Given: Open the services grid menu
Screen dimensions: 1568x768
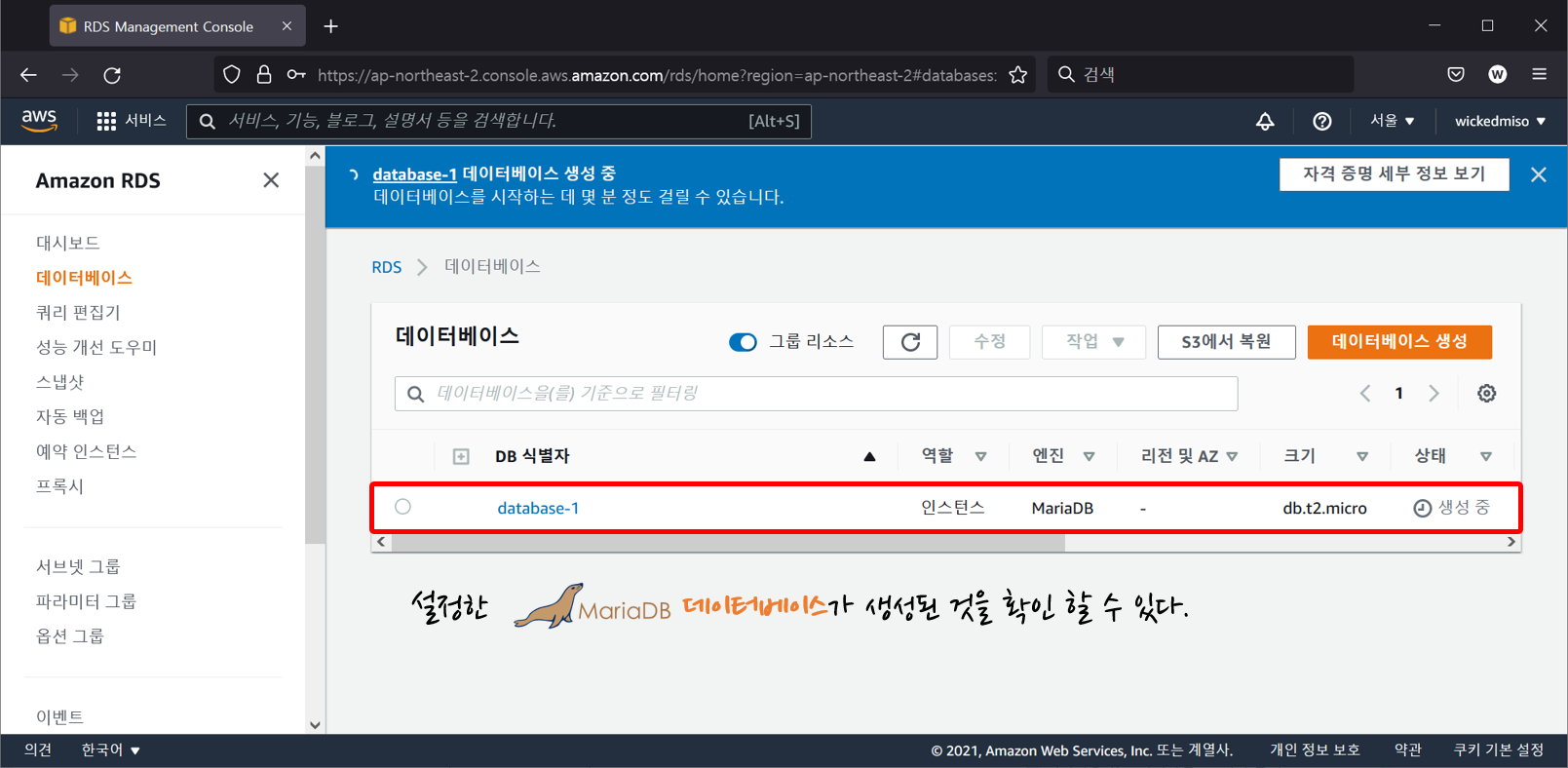Looking at the screenshot, I should (x=106, y=121).
